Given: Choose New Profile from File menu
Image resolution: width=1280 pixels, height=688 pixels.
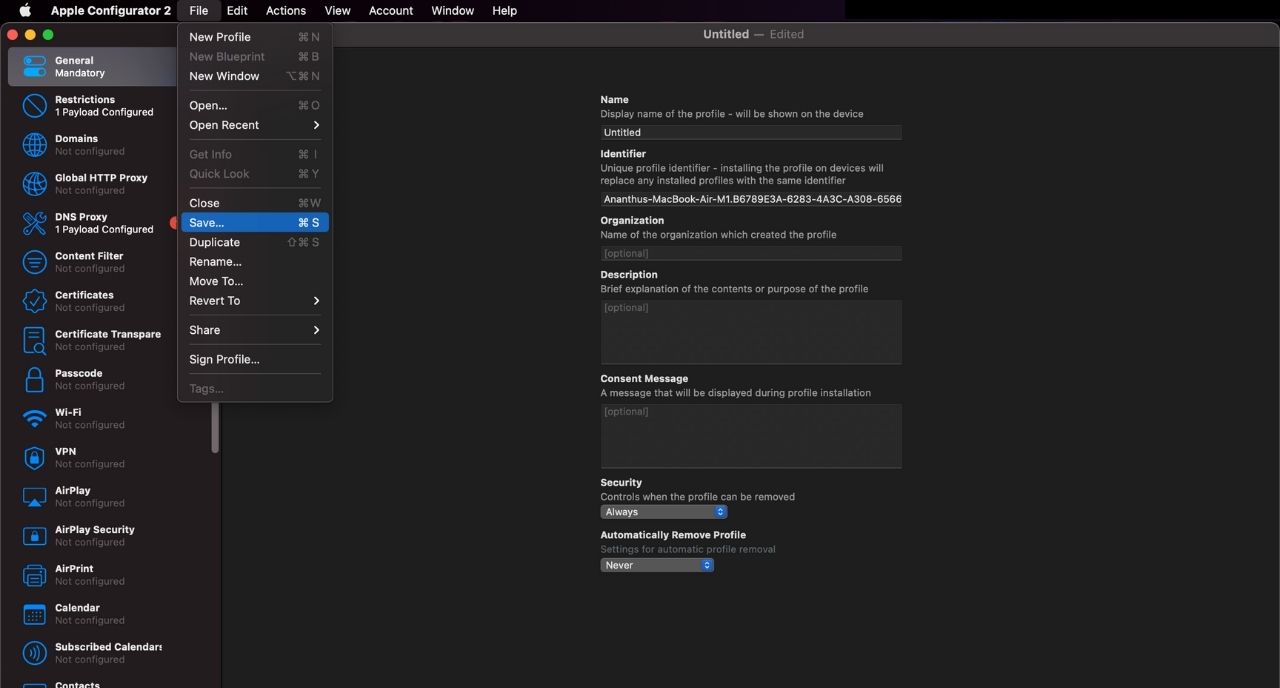Looking at the screenshot, I should tap(255, 37).
